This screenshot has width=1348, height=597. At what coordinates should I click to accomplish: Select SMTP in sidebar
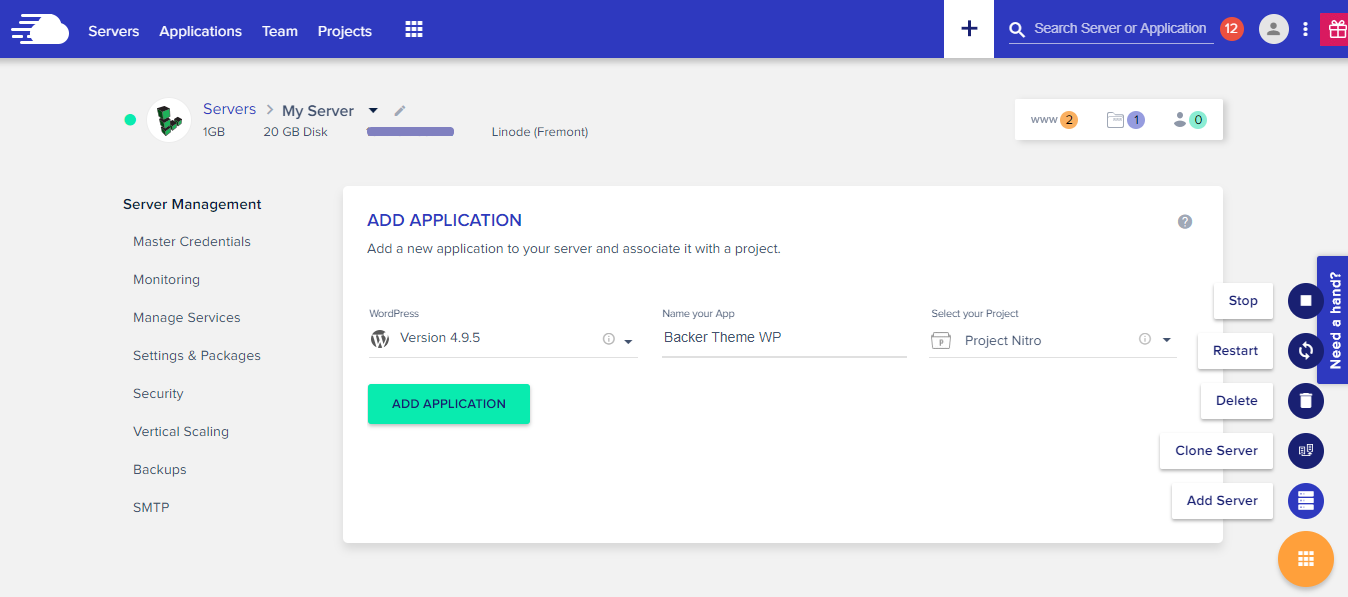pos(151,508)
